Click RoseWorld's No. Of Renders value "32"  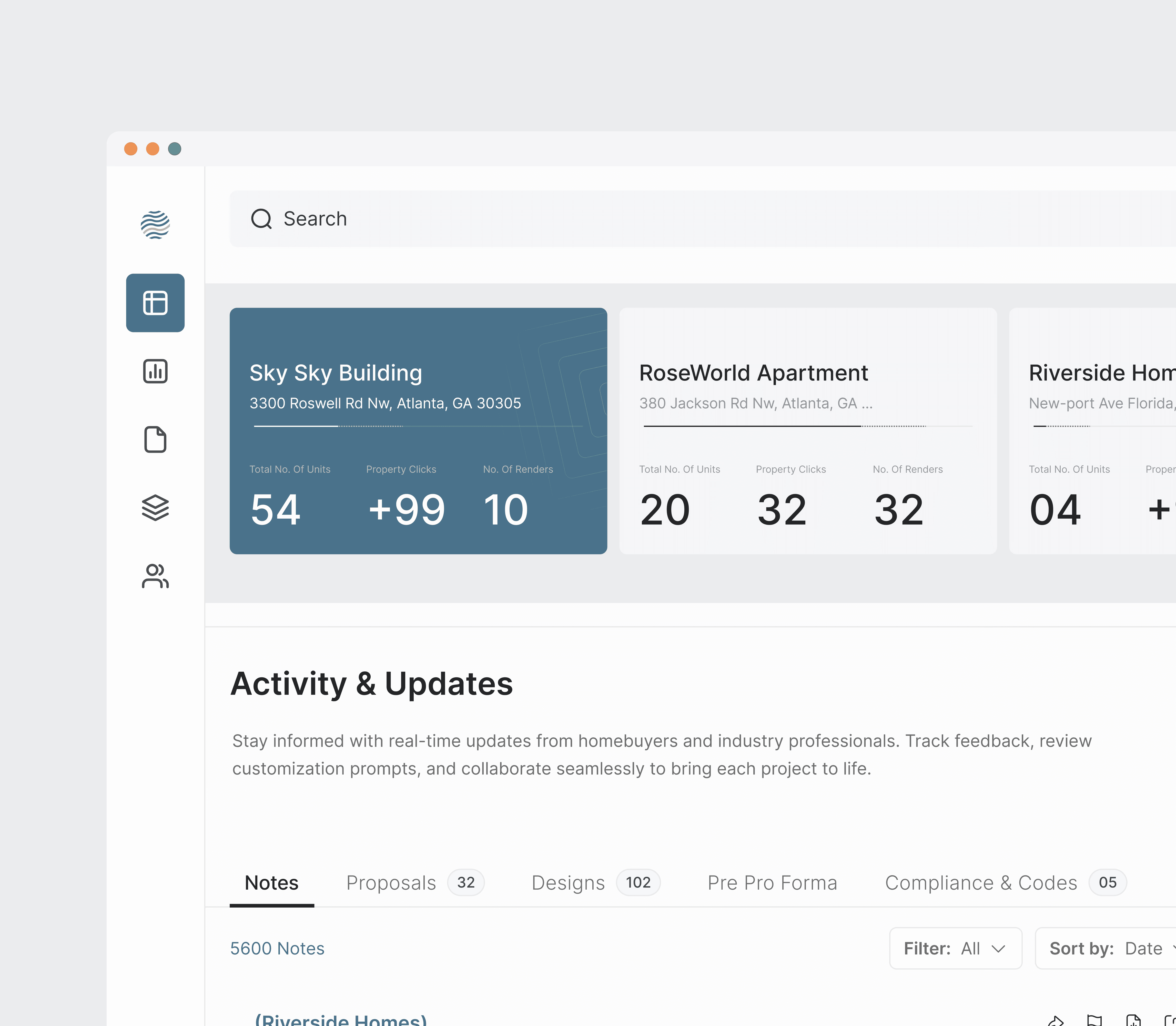pos(899,510)
